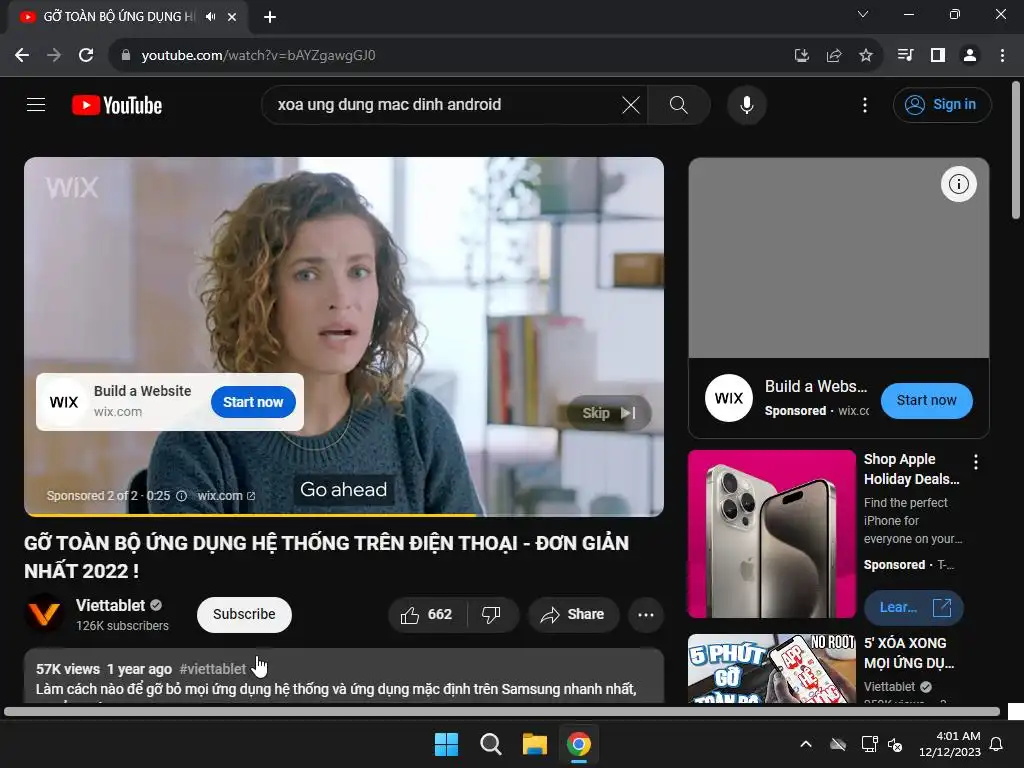The height and width of the screenshot is (768, 1024).
Task: Open options for Shop Apple Holiday Deals ad
Action: [x=976, y=462]
